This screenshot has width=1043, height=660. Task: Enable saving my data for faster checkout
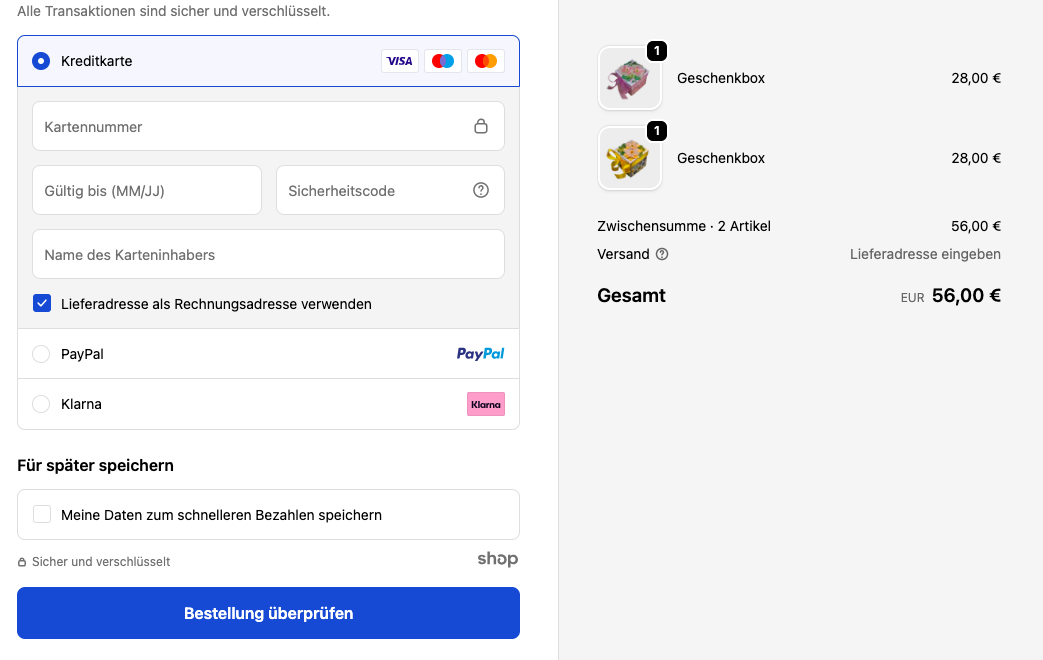(42, 515)
